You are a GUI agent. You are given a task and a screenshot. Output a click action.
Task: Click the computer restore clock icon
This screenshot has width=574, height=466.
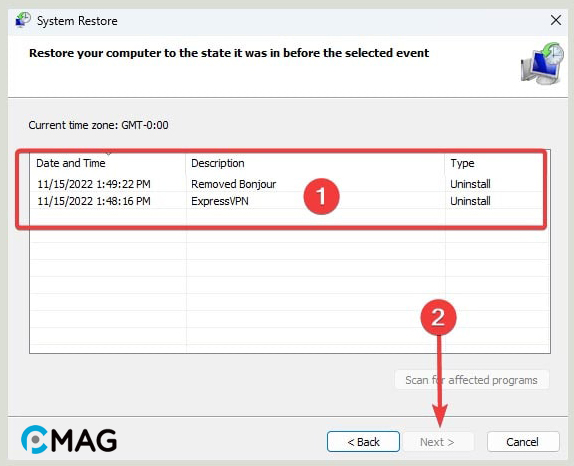pyautogui.click(x=542, y=63)
